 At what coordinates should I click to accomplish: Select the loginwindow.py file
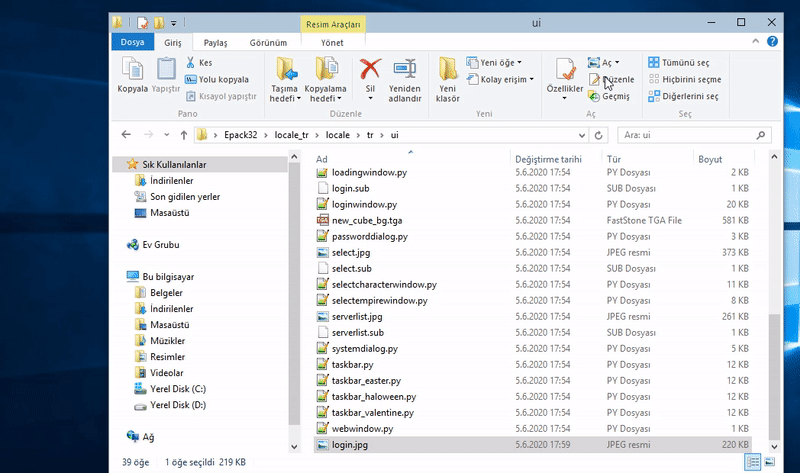364,204
